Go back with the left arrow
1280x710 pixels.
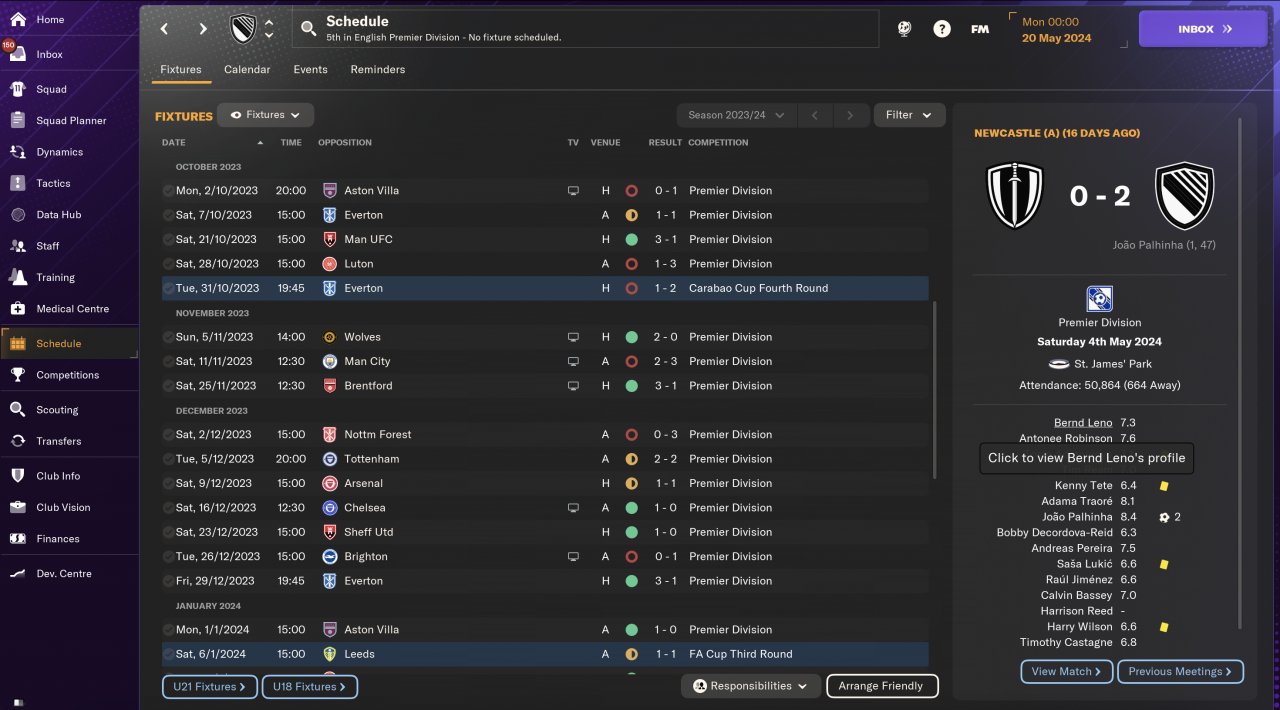(x=165, y=29)
